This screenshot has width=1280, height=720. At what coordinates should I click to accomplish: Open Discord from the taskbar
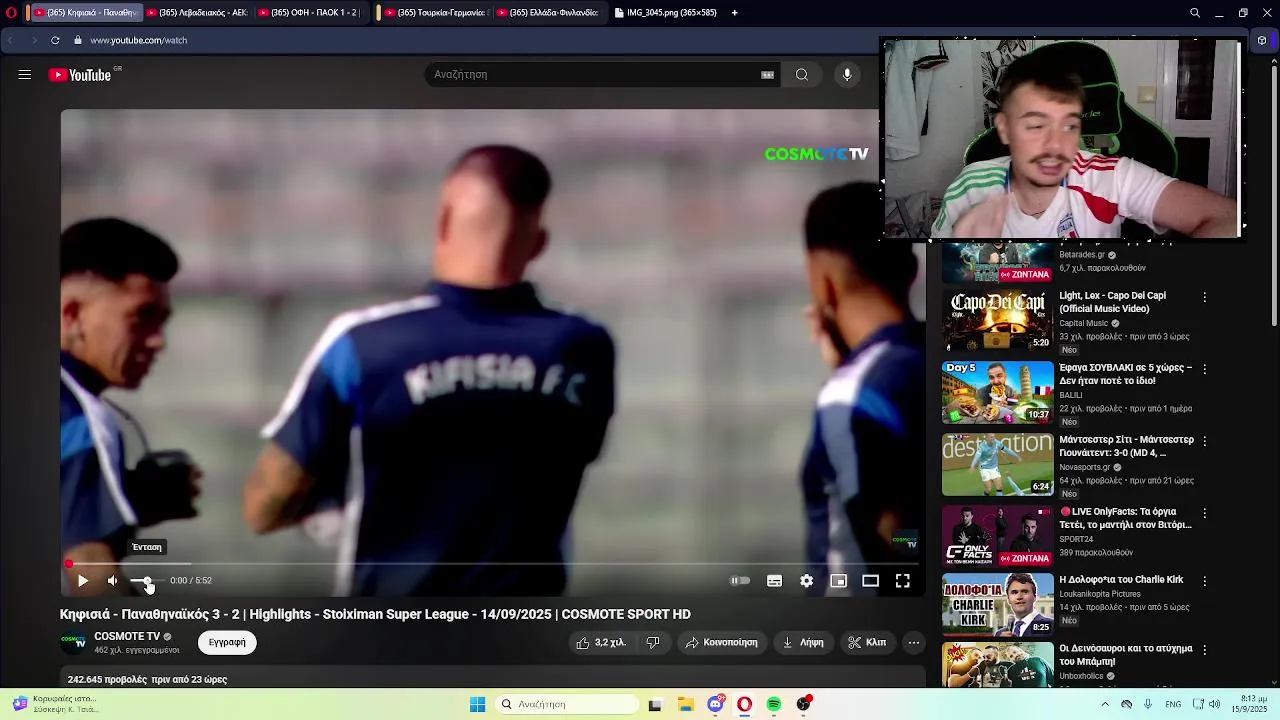coord(715,704)
